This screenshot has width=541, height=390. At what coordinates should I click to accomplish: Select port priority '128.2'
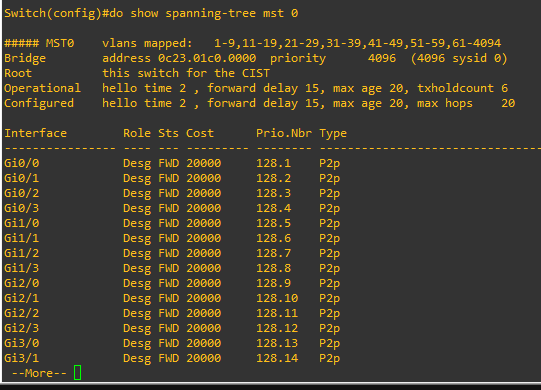(x=274, y=178)
